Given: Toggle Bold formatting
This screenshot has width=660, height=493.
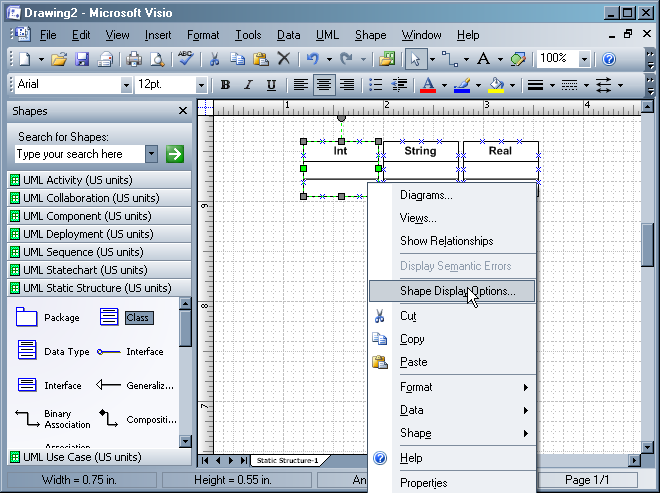Looking at the screenshot, I should point(225,85).
